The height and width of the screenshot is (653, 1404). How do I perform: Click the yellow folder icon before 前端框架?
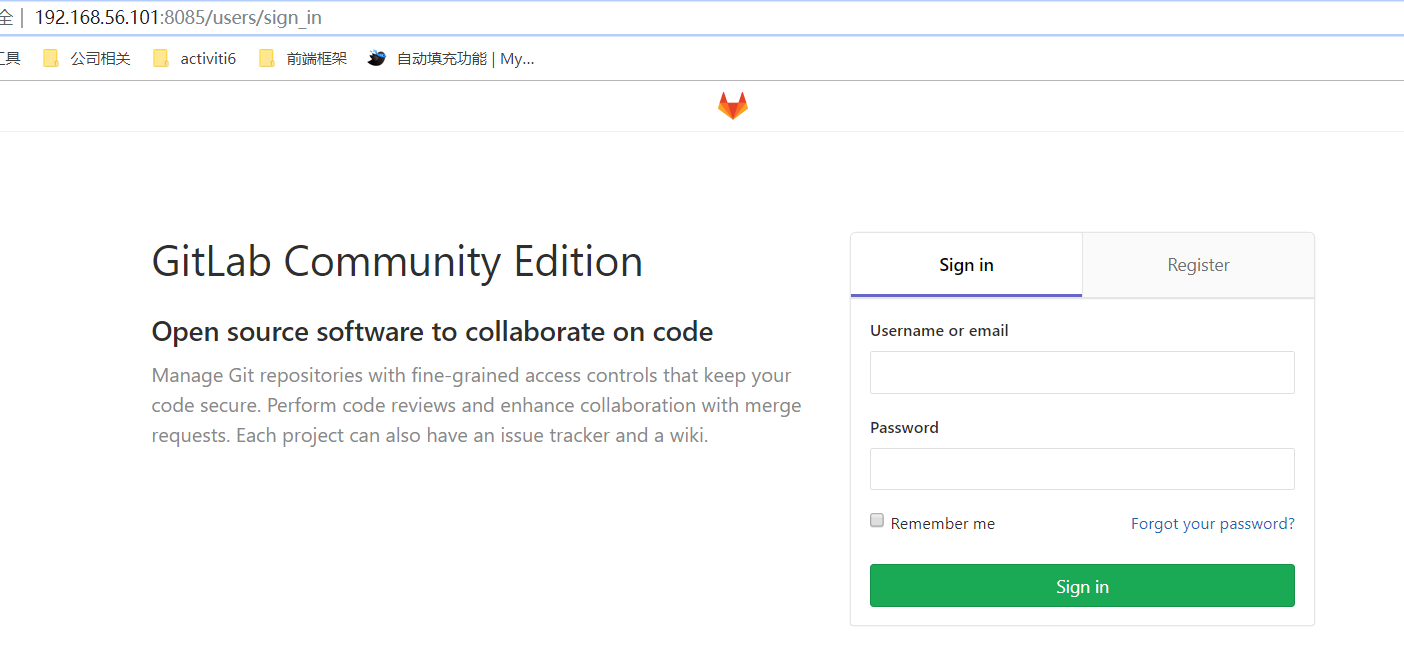pyautogui.click(x=267, y=58)
